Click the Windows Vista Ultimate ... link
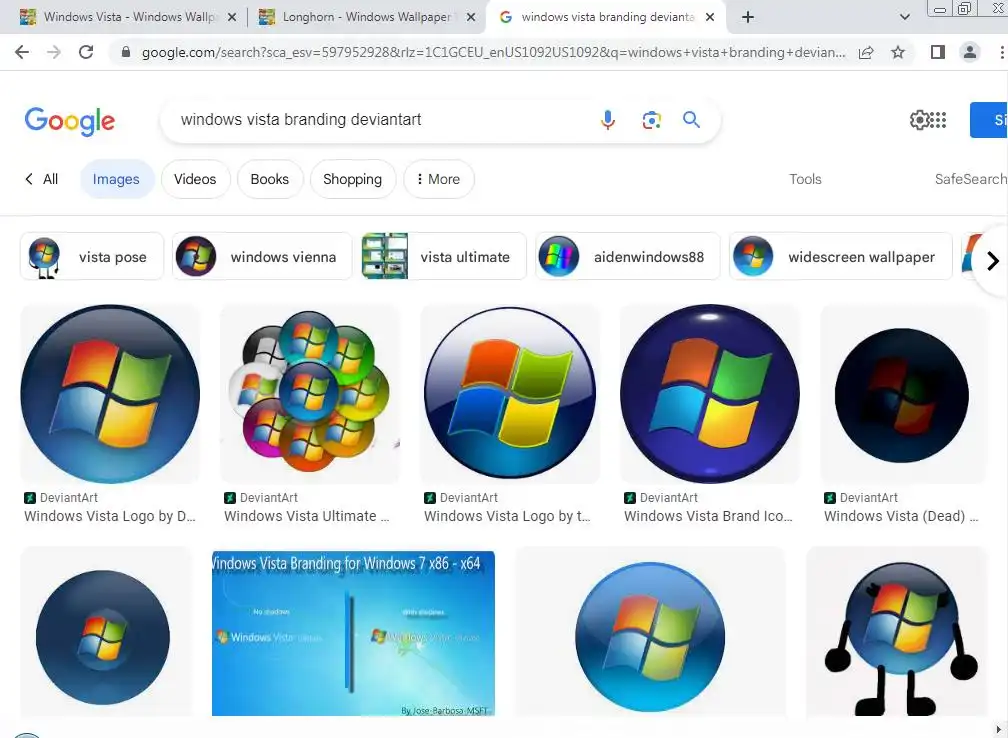The width and height of the screenshot is (1008, 738). pyautogui.click(x=307, y=516)
